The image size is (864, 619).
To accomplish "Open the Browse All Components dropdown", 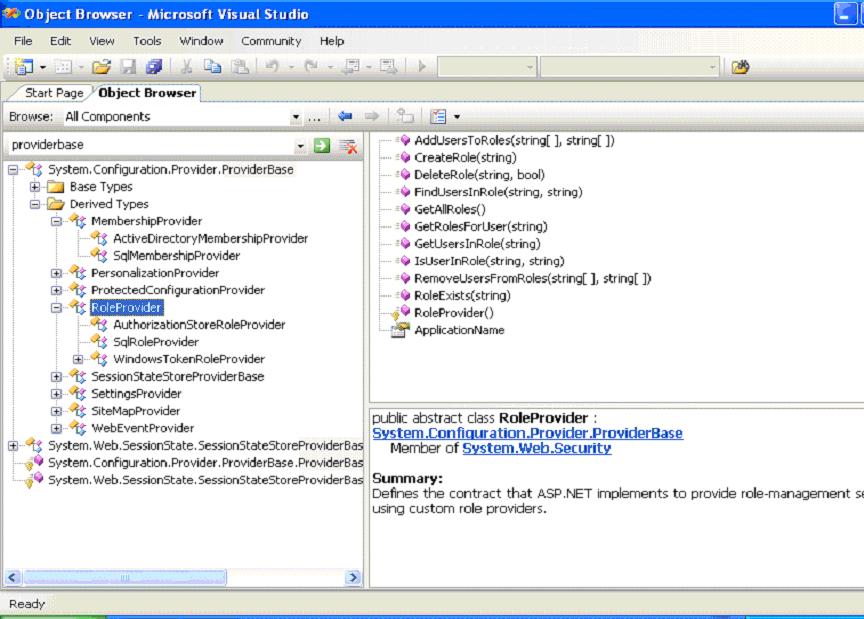I will (x=296, y=117).
